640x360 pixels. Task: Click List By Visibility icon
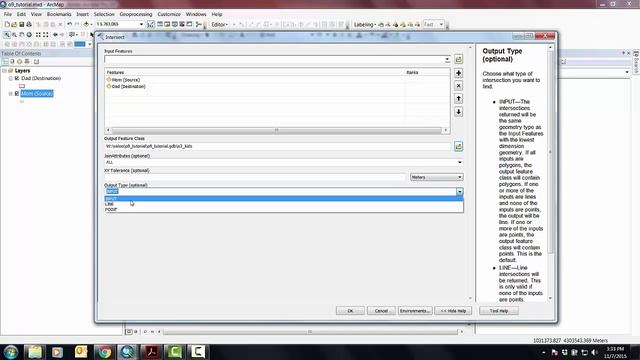click(x=19, y=62)
